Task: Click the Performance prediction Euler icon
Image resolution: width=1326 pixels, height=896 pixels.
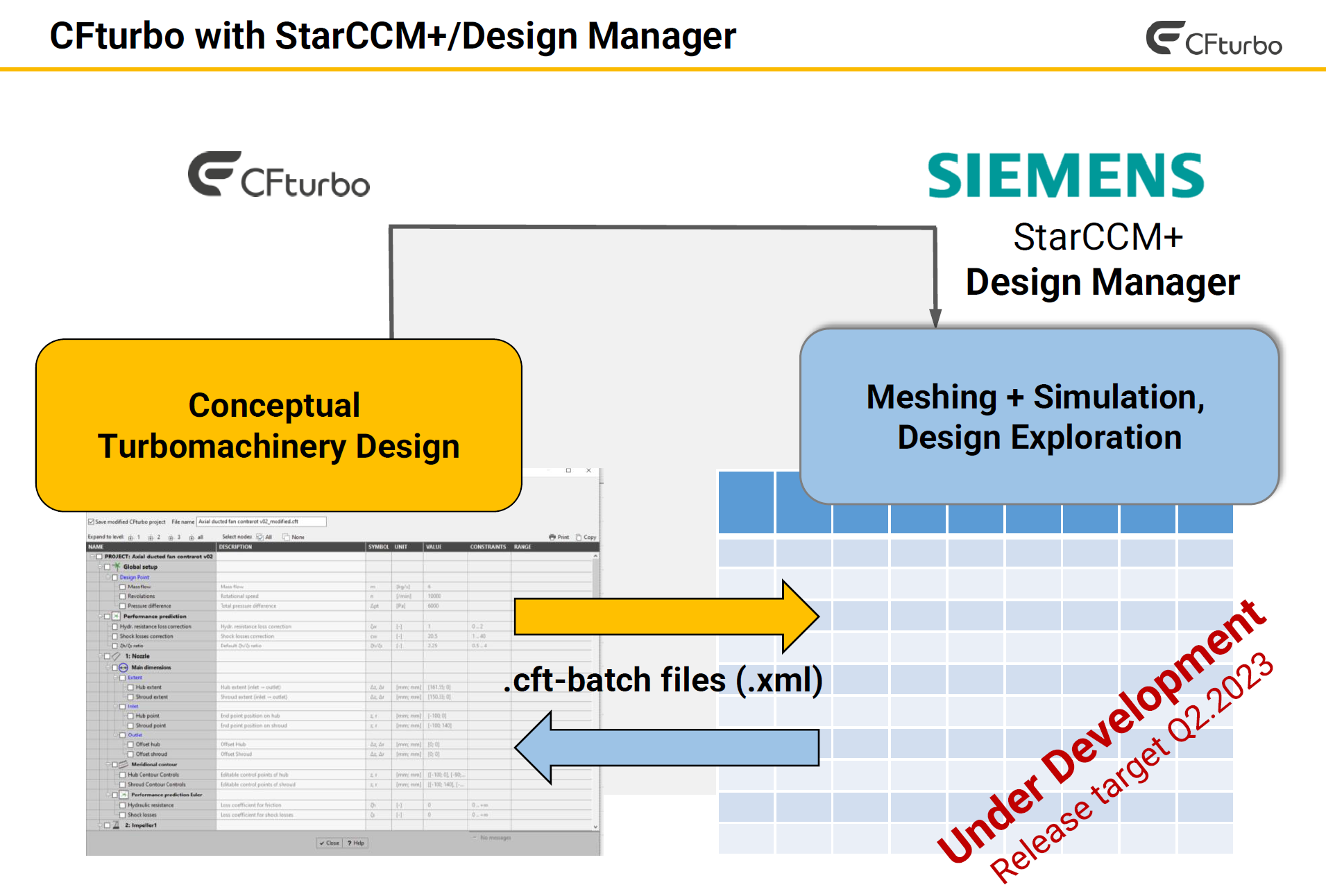Action: (124, 795)
